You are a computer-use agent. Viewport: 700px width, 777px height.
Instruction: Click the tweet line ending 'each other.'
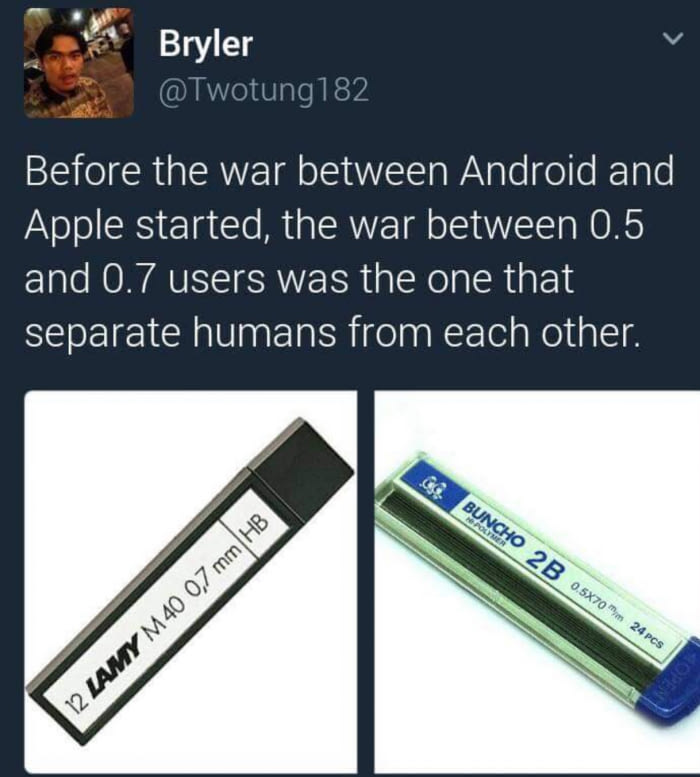(330, 332)
